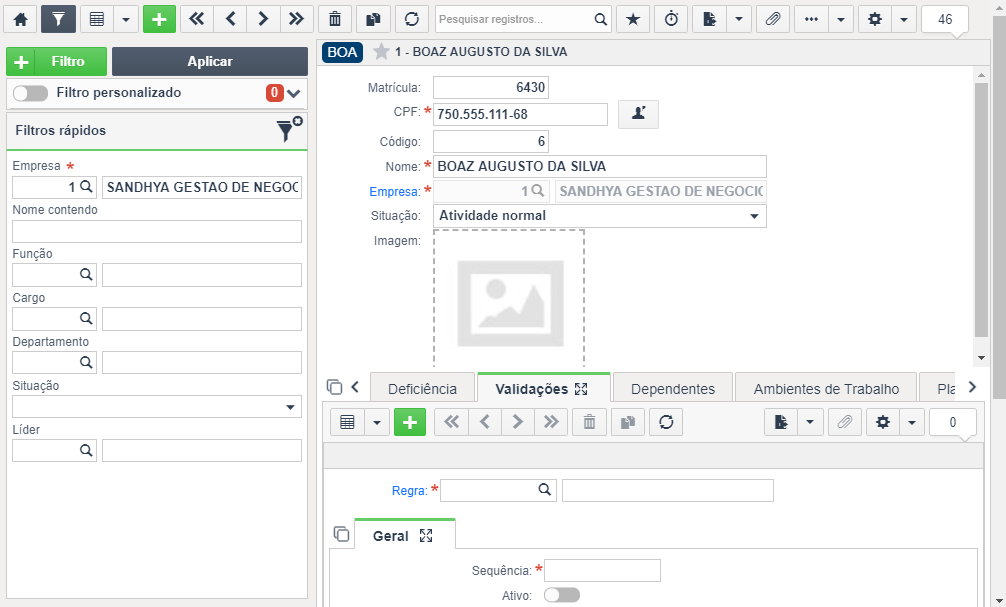Open favorites star icon in toolbar
This screenshot has height=607, width=1006.
633,19
